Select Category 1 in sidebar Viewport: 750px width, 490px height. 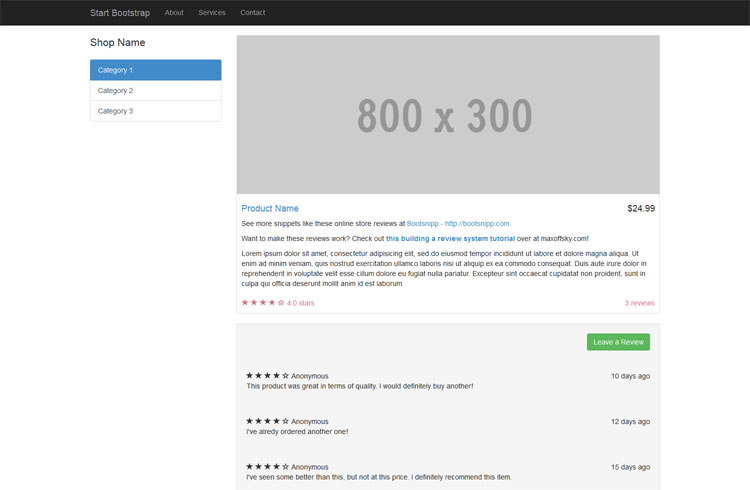[155, 70]
